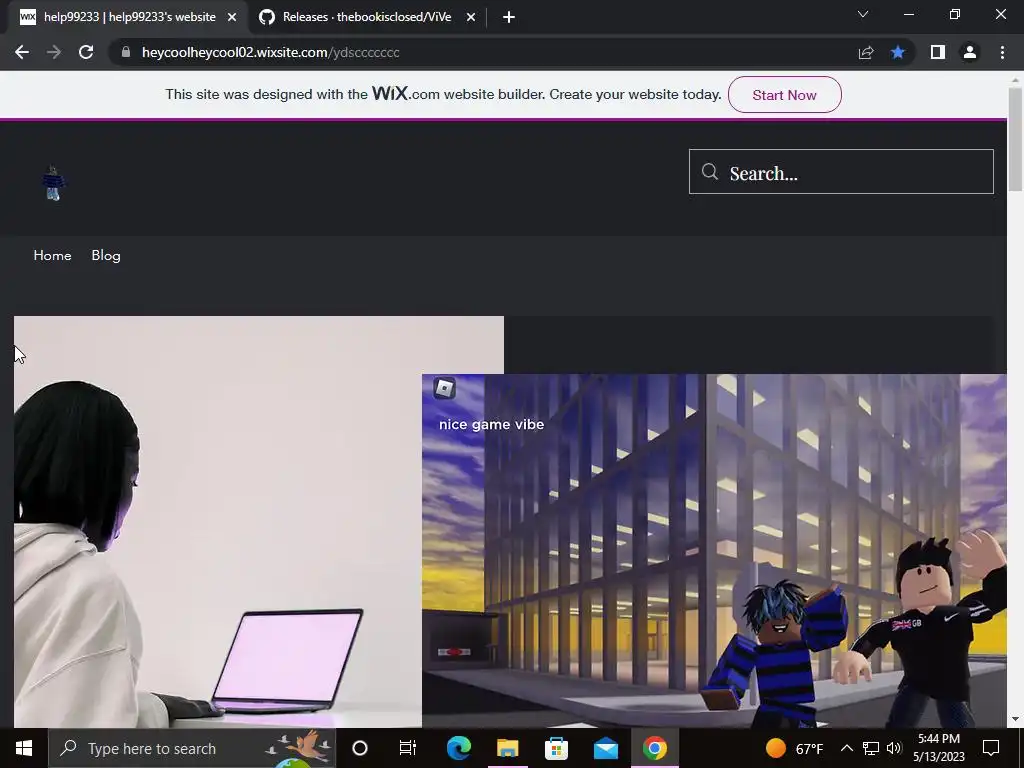Click the Chrome taskbar icon
This screenshot has height=768, width=1024.
pos(654,748)
